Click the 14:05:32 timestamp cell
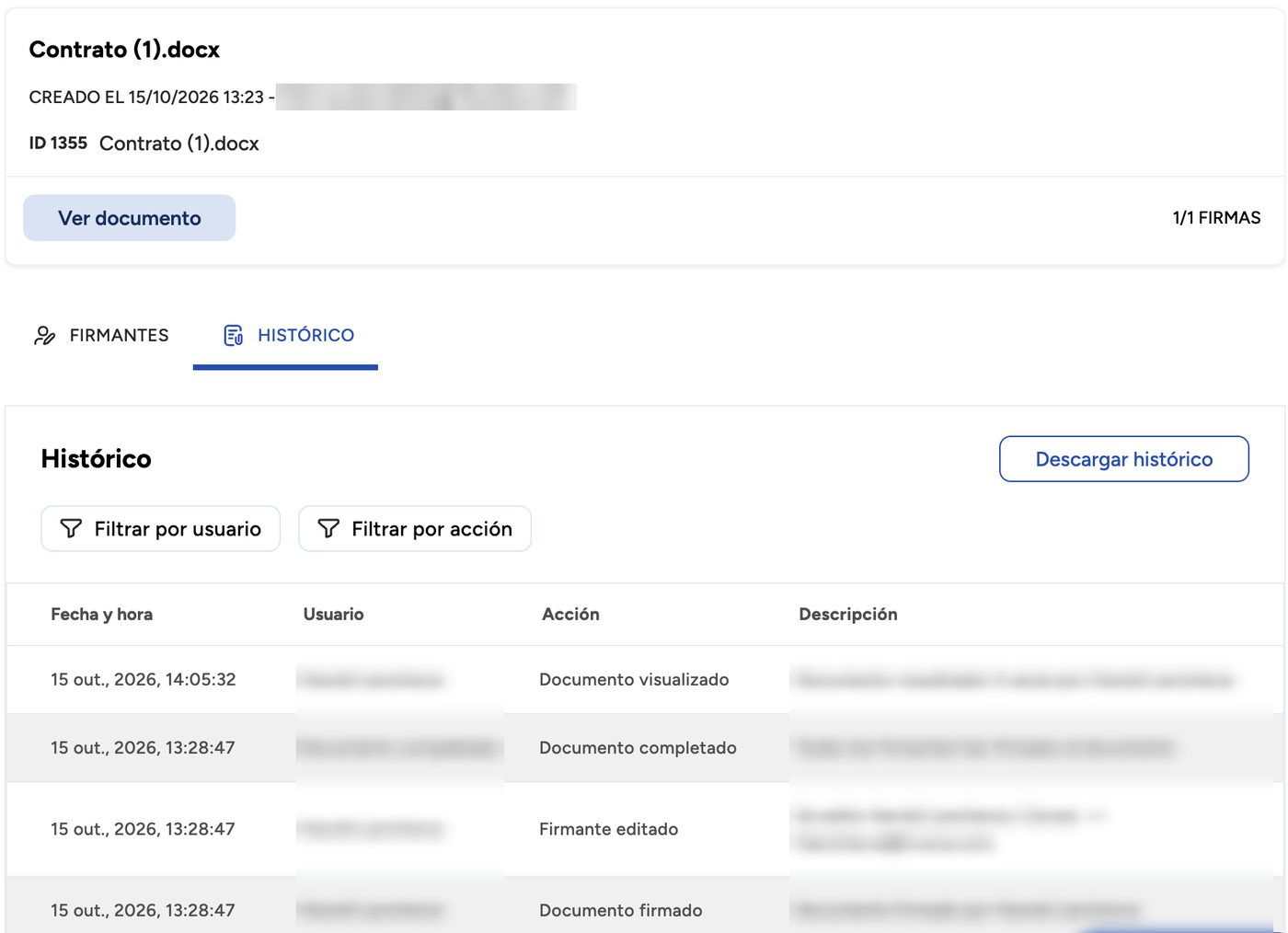This screenshot has height=933, width=1288. point(144,680)
